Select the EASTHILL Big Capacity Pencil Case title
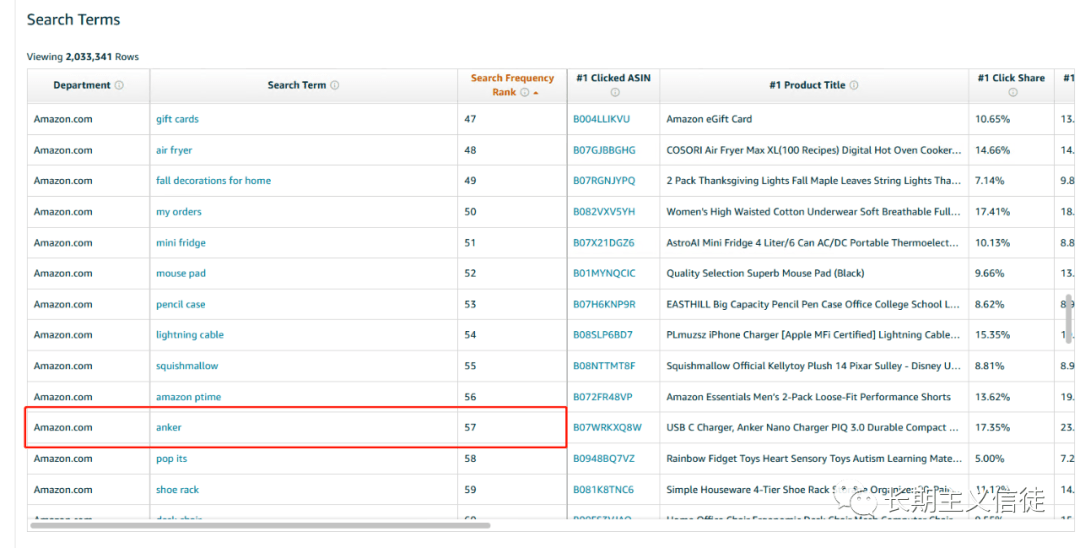 pyautogui.click(x=813, y=304)
